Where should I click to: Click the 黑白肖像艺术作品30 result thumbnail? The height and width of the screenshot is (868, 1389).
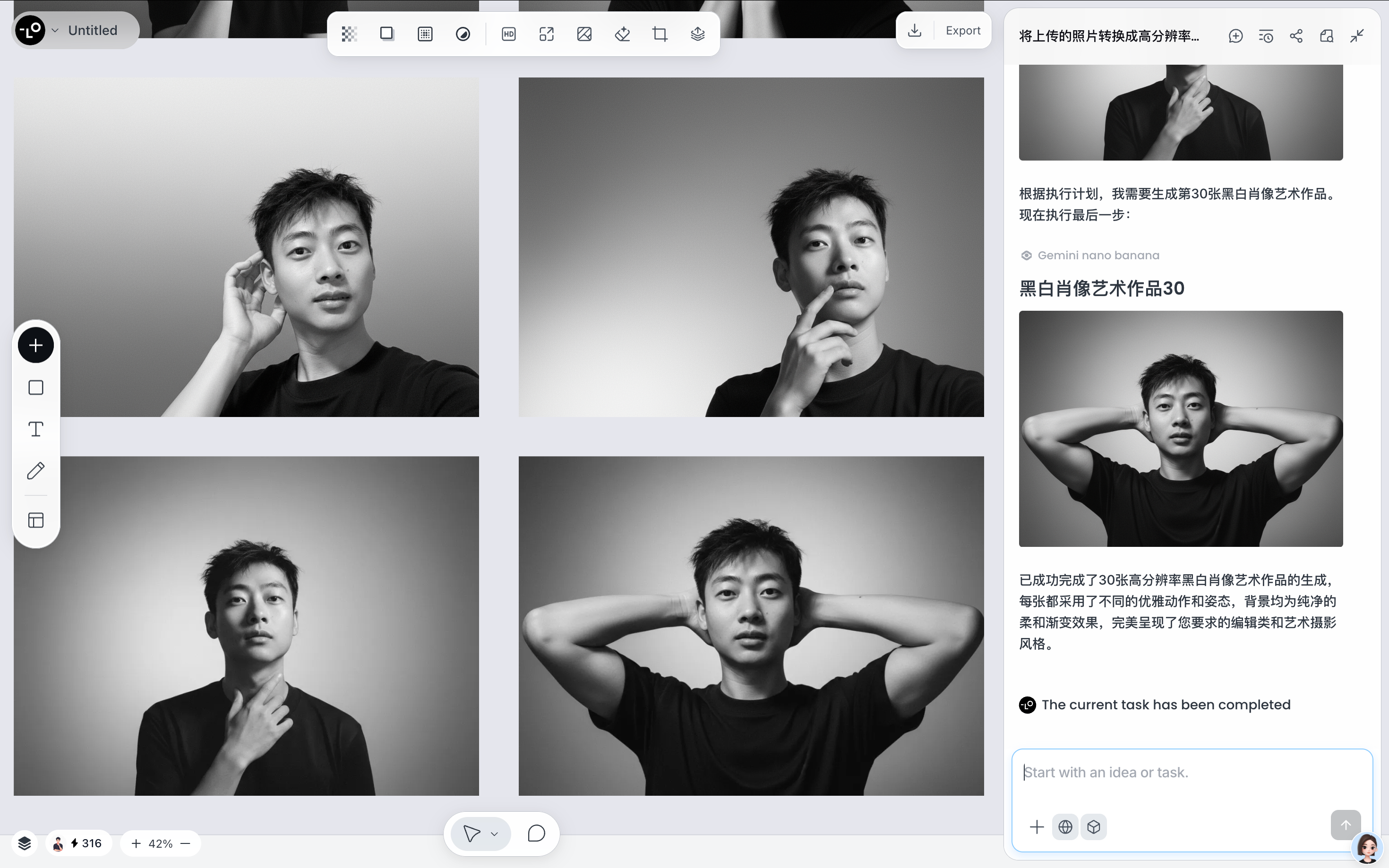[x=1180, y=428]
